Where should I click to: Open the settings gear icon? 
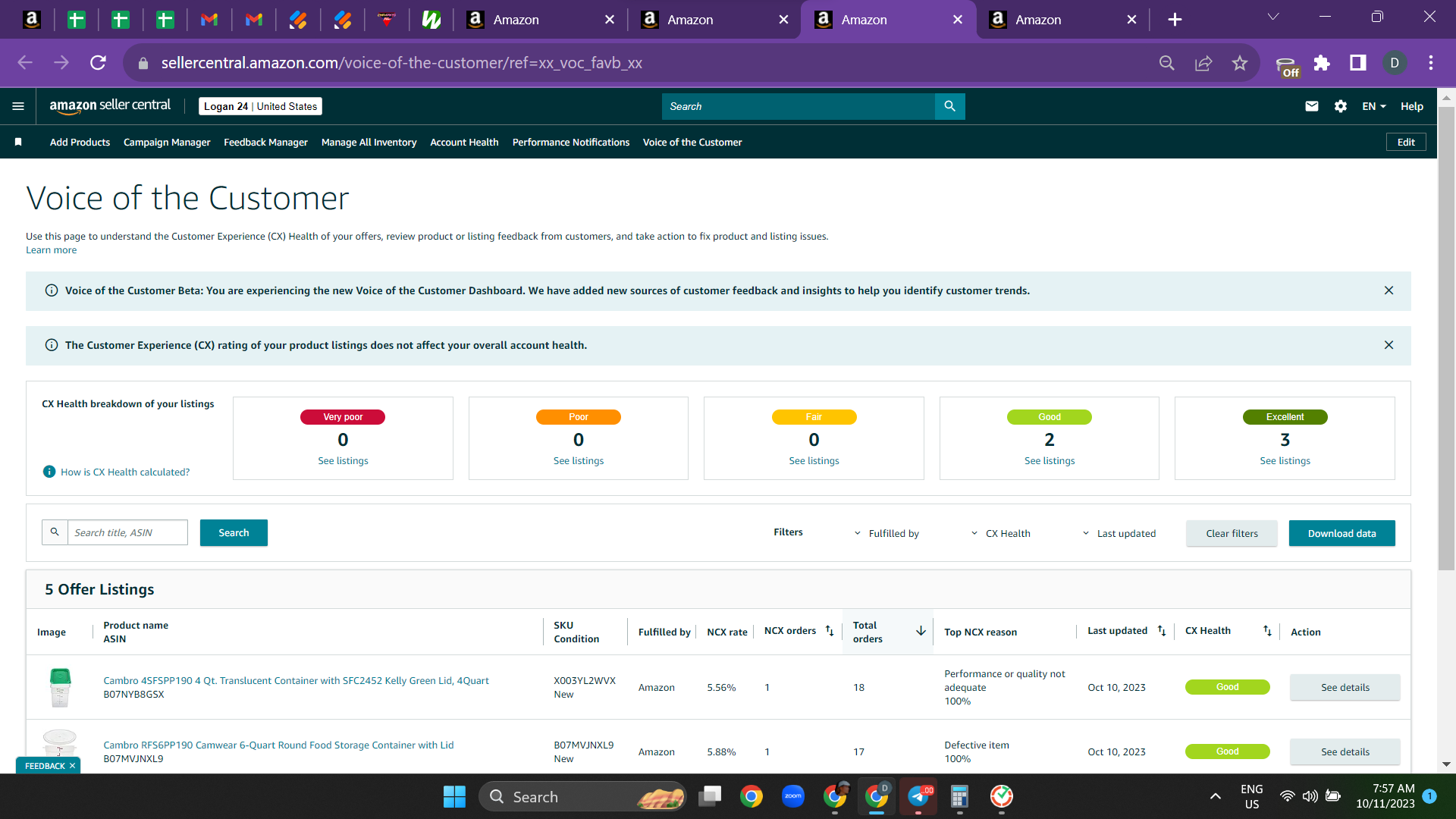tap(1340, 106)
